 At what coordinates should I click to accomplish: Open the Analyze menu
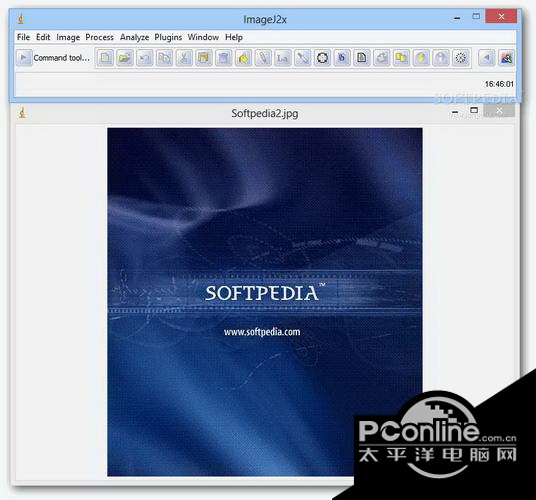(x=134, y=37)
